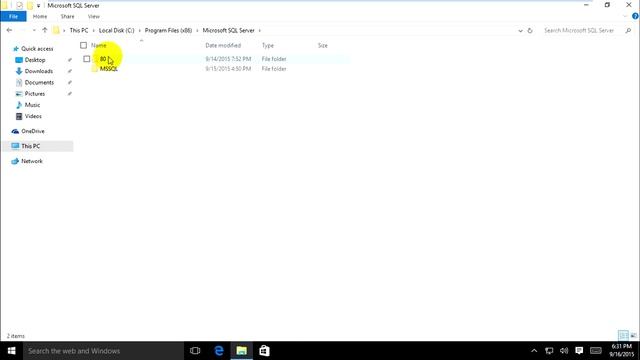This screenshot has height=360, width=640.
Task: Open the touch keyboard tray icon
Action: (x=596, y=351)
